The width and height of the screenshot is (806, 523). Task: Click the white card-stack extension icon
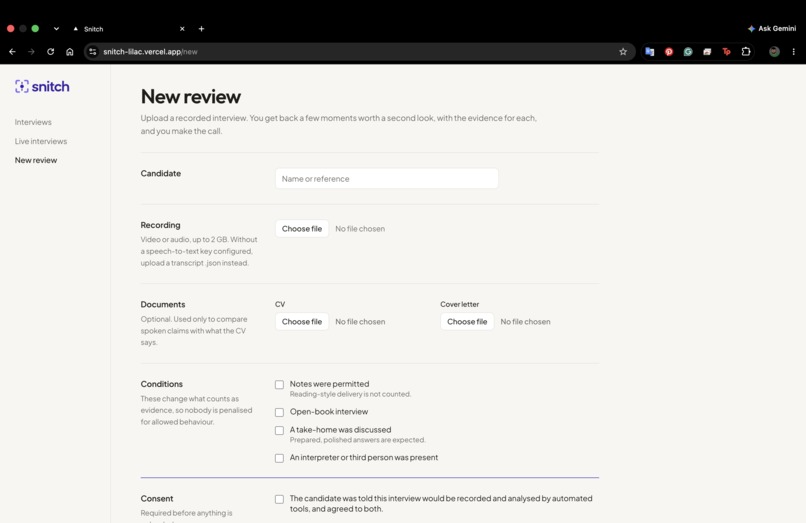pos(707,51)
